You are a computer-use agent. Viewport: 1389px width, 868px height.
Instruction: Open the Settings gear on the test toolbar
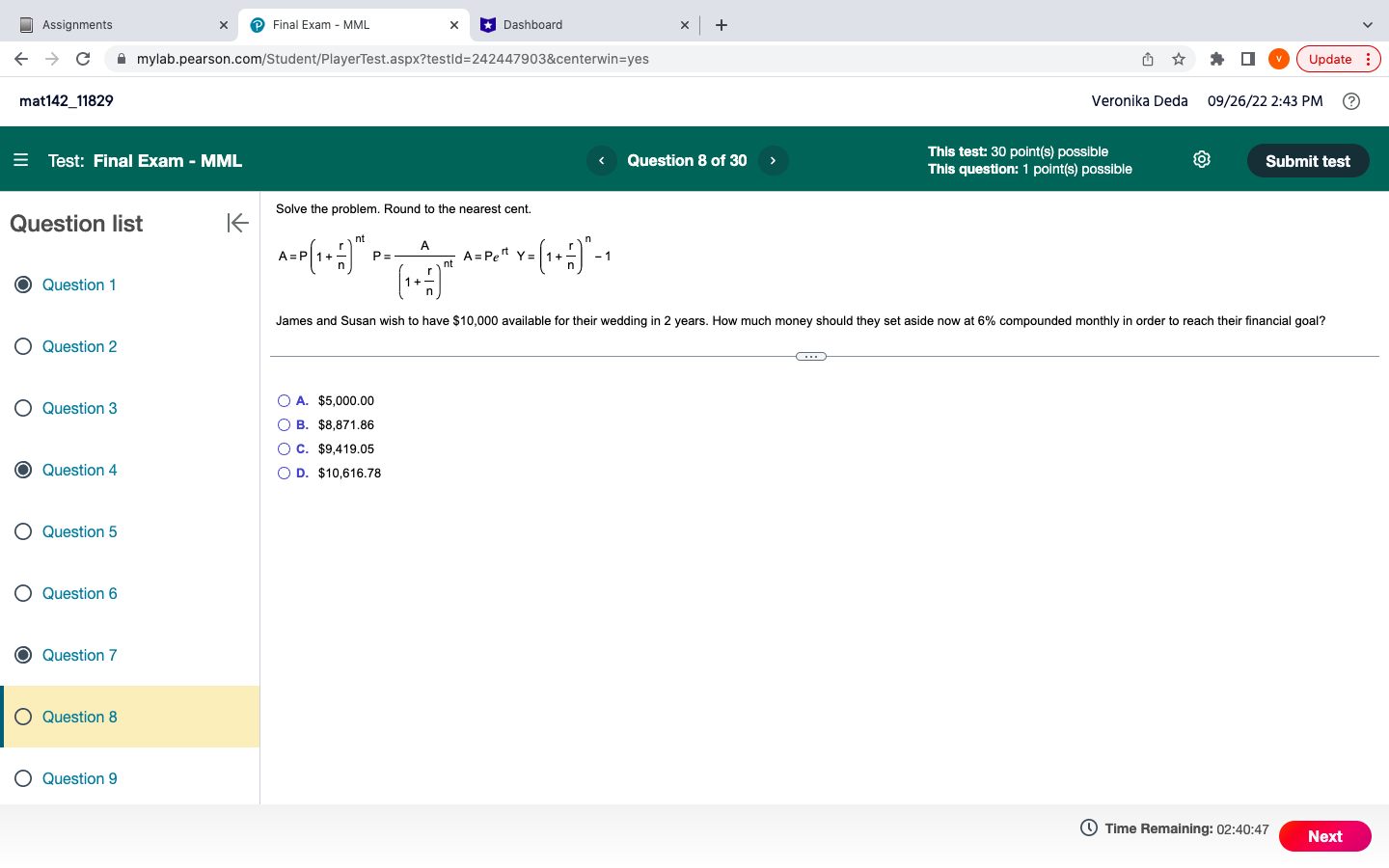1201,160
